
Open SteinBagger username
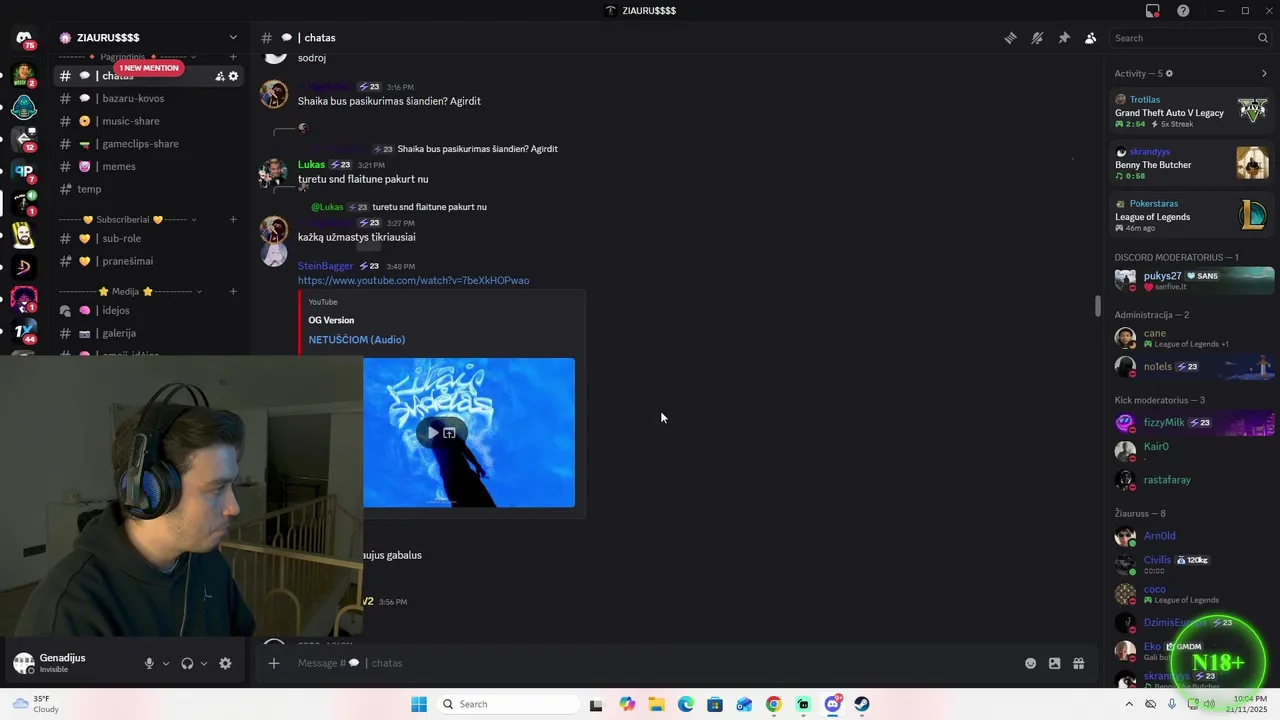pyautogui.click(x=325, y=266)
